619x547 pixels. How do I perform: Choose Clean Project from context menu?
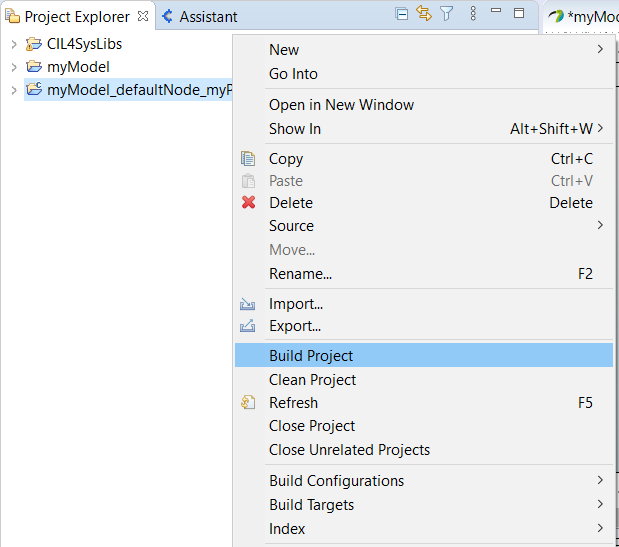click(x=424, y=380)
